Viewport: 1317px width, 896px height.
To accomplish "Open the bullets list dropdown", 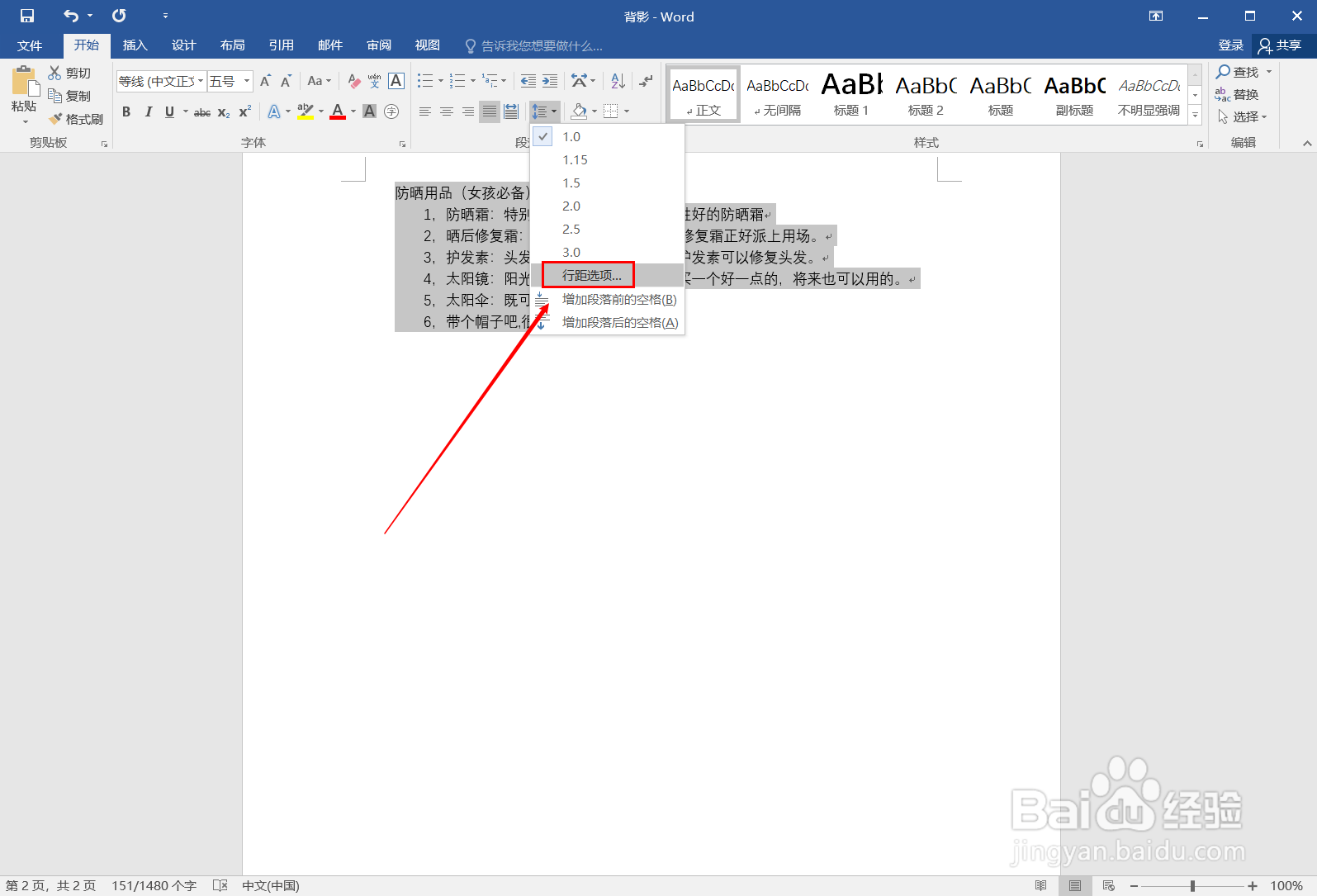I will (x=440, y=81).
